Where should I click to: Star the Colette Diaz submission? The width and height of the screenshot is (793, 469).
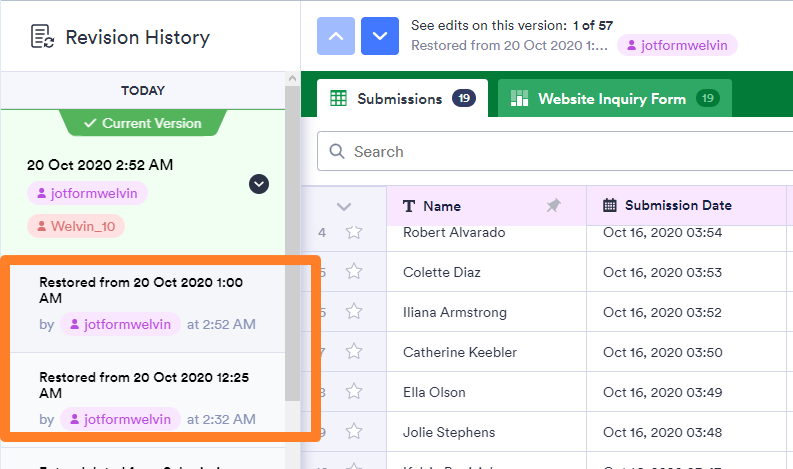(353, 272)
